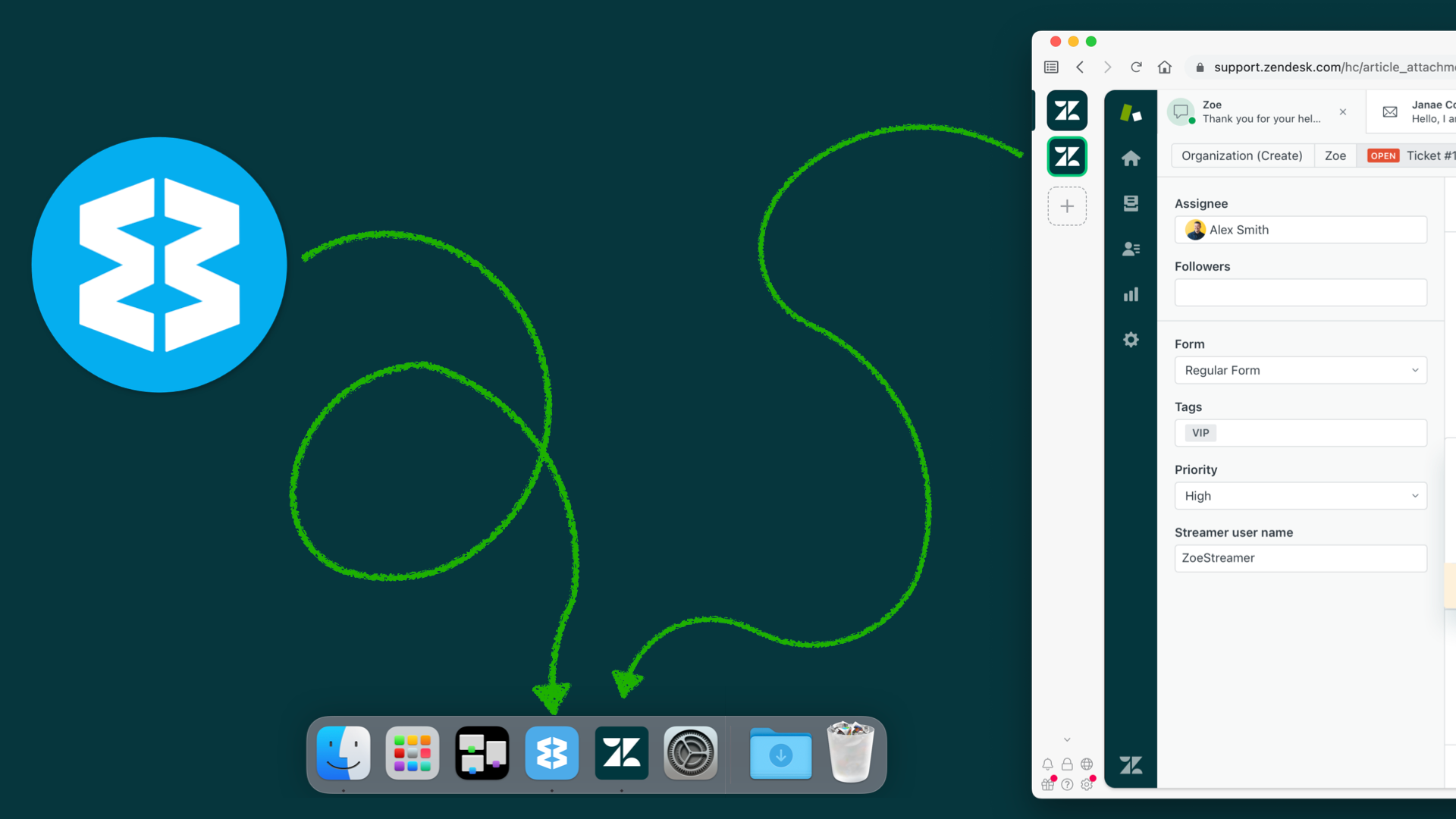Viewport: 1456px width, 819px height.
Task: Click the Zendesk customers/users icon
Action: click(x=1131, y=248)
